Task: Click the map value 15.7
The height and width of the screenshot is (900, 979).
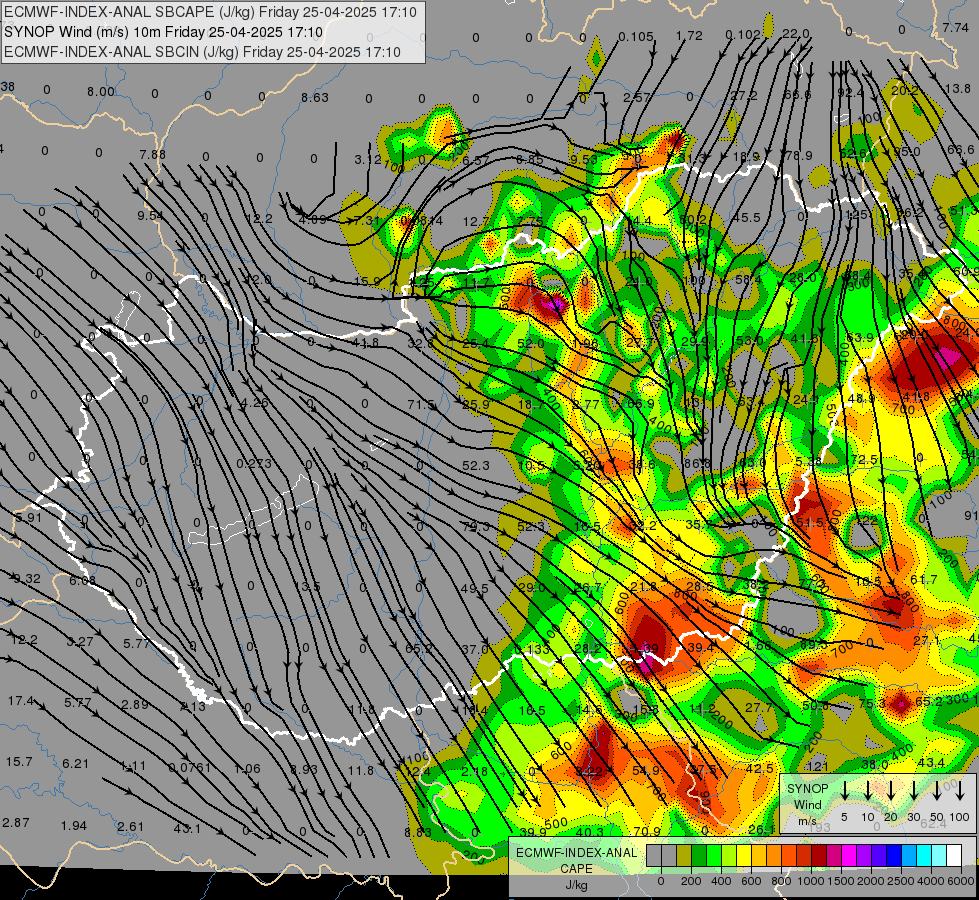Action: coord(19,762)
